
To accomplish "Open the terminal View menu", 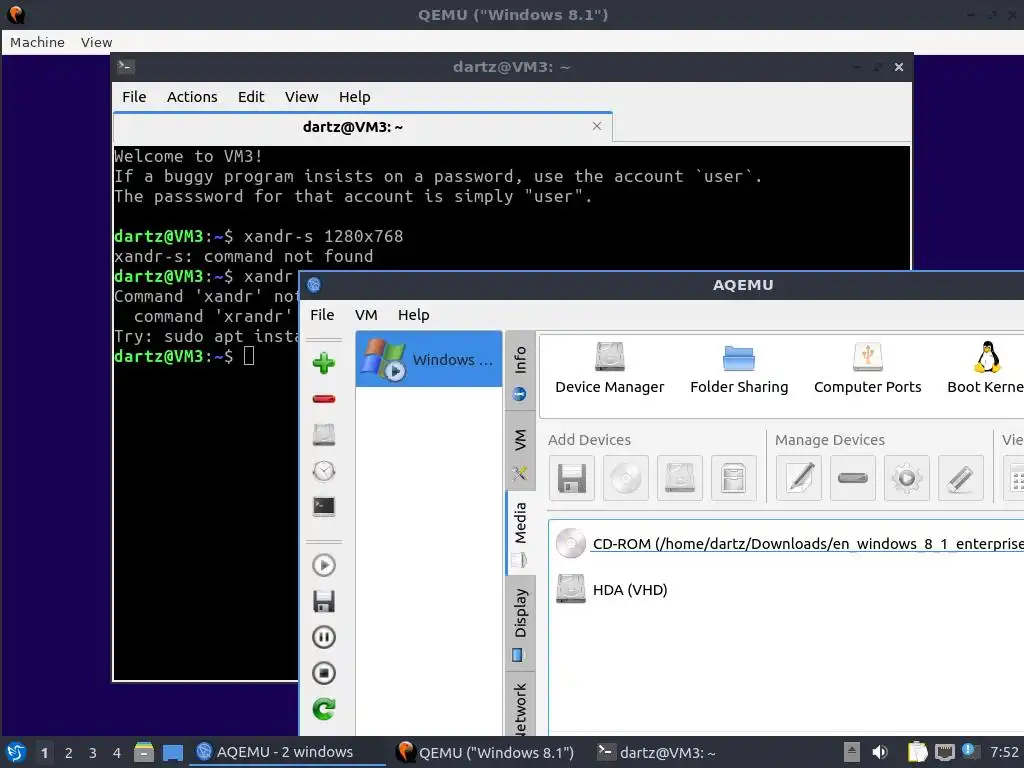I will pyautogui.click(x=301, y=97).
